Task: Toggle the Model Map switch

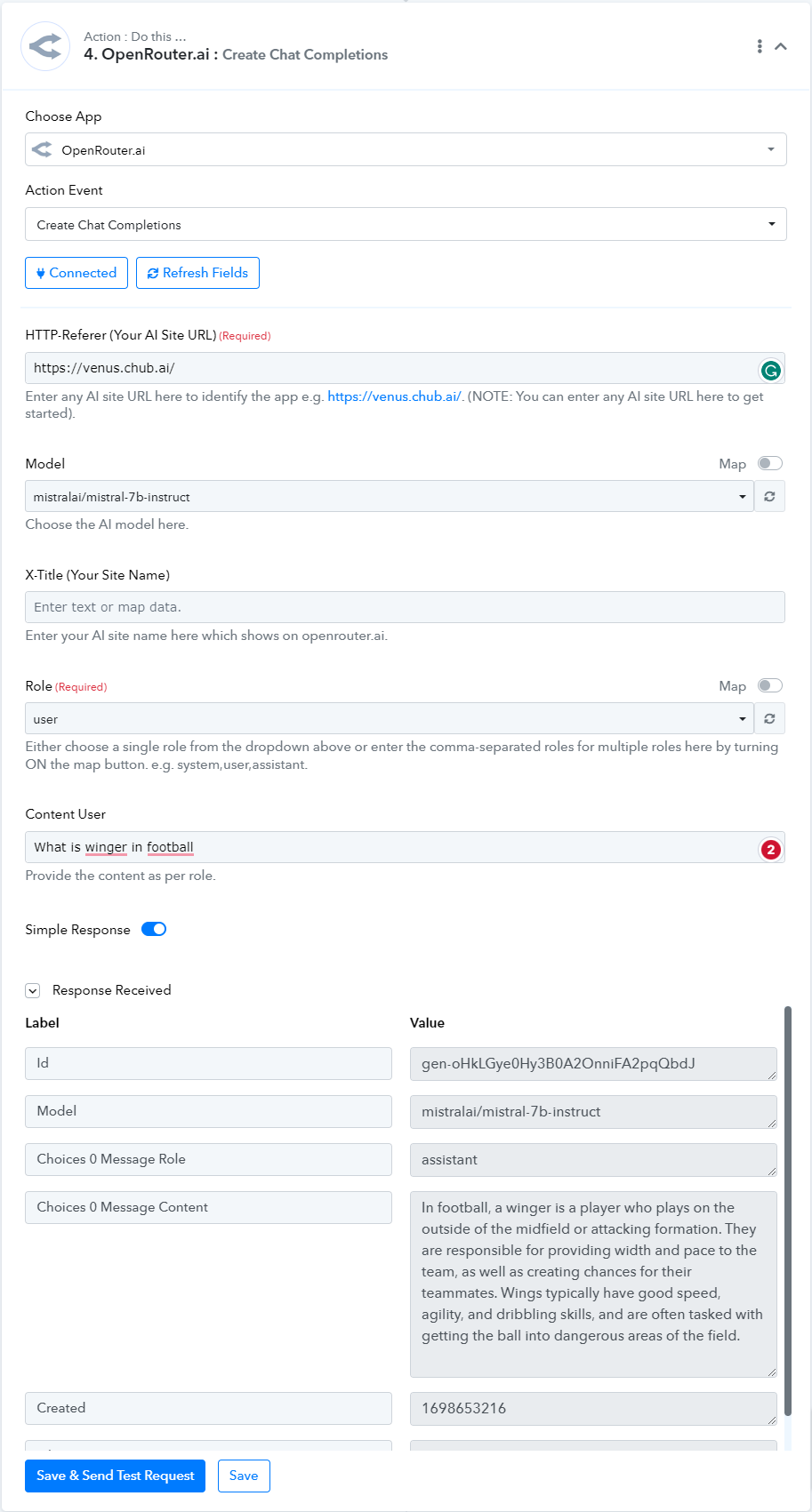Action: click(770, 463)
